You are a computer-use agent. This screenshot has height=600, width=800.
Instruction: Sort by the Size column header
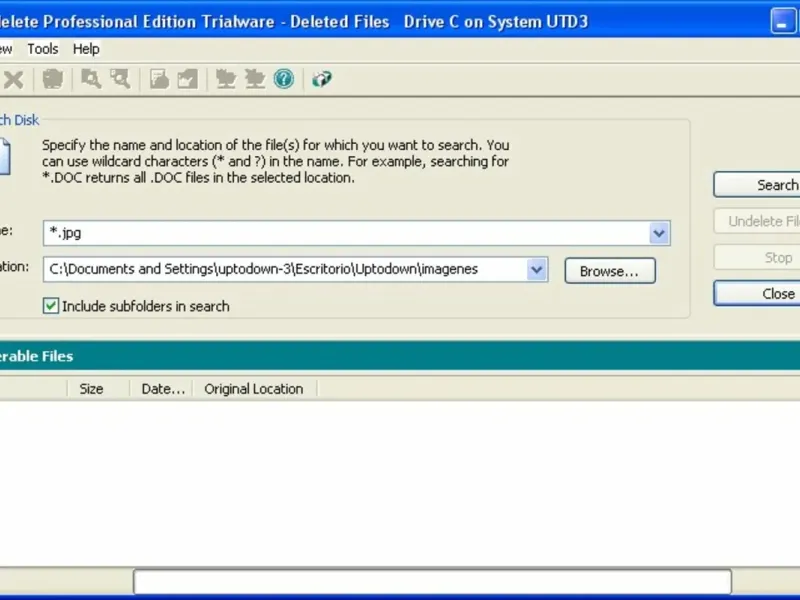click(x=98, y=389)
